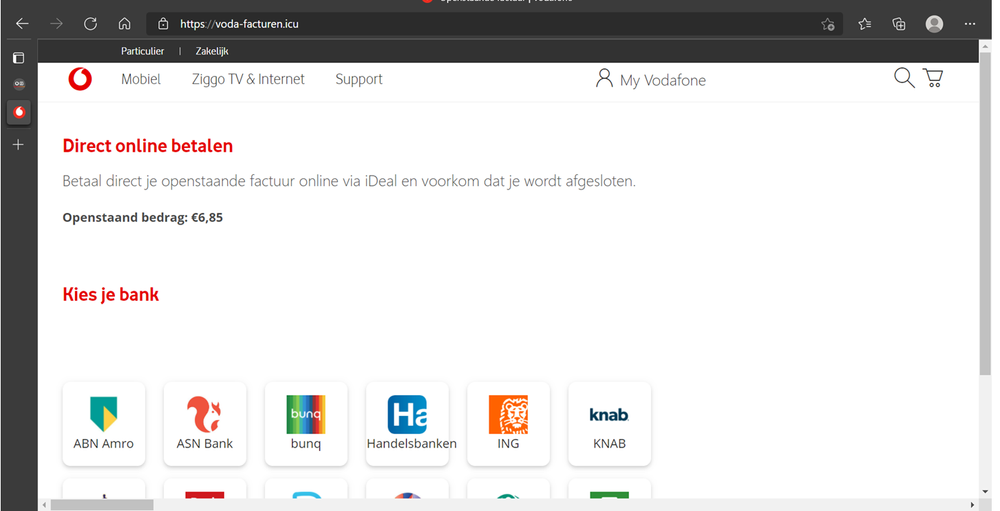Add page to favorites star icon
This screenshot has width=1000, height=511.
click(x=828, y=24)
